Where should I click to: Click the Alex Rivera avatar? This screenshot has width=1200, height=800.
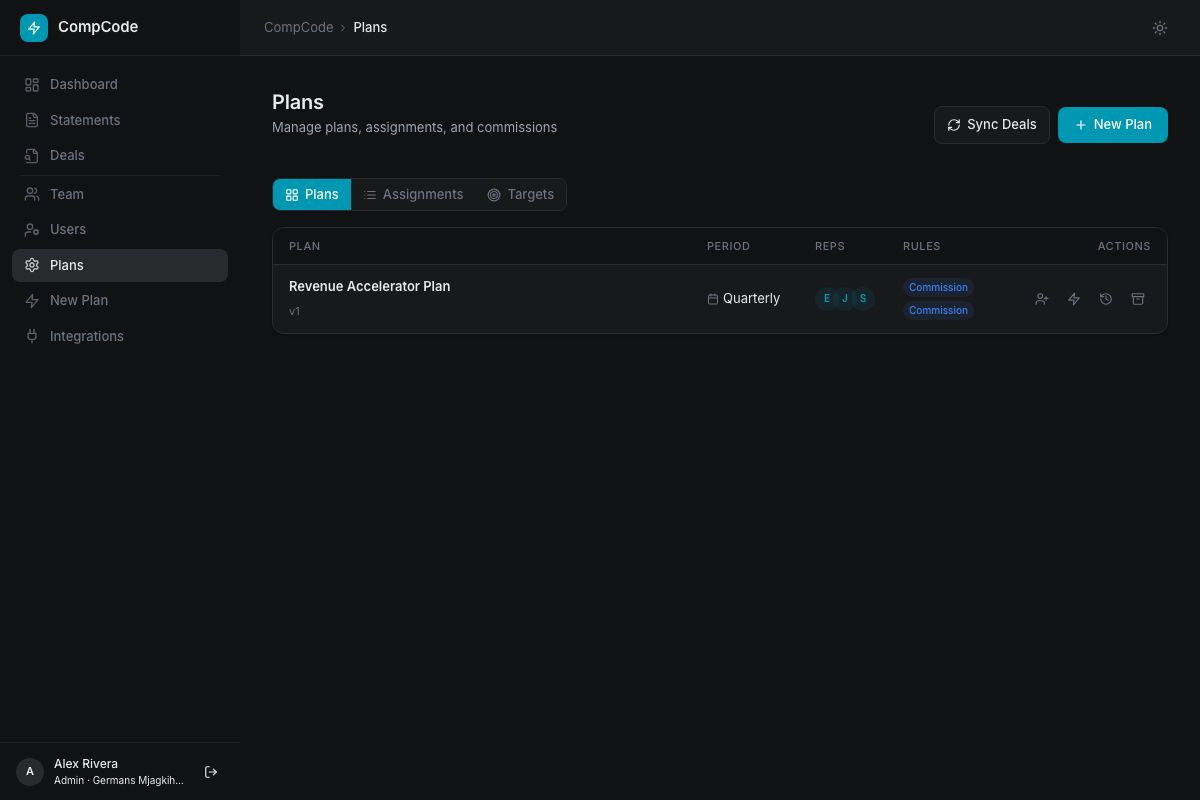point(30,772)
